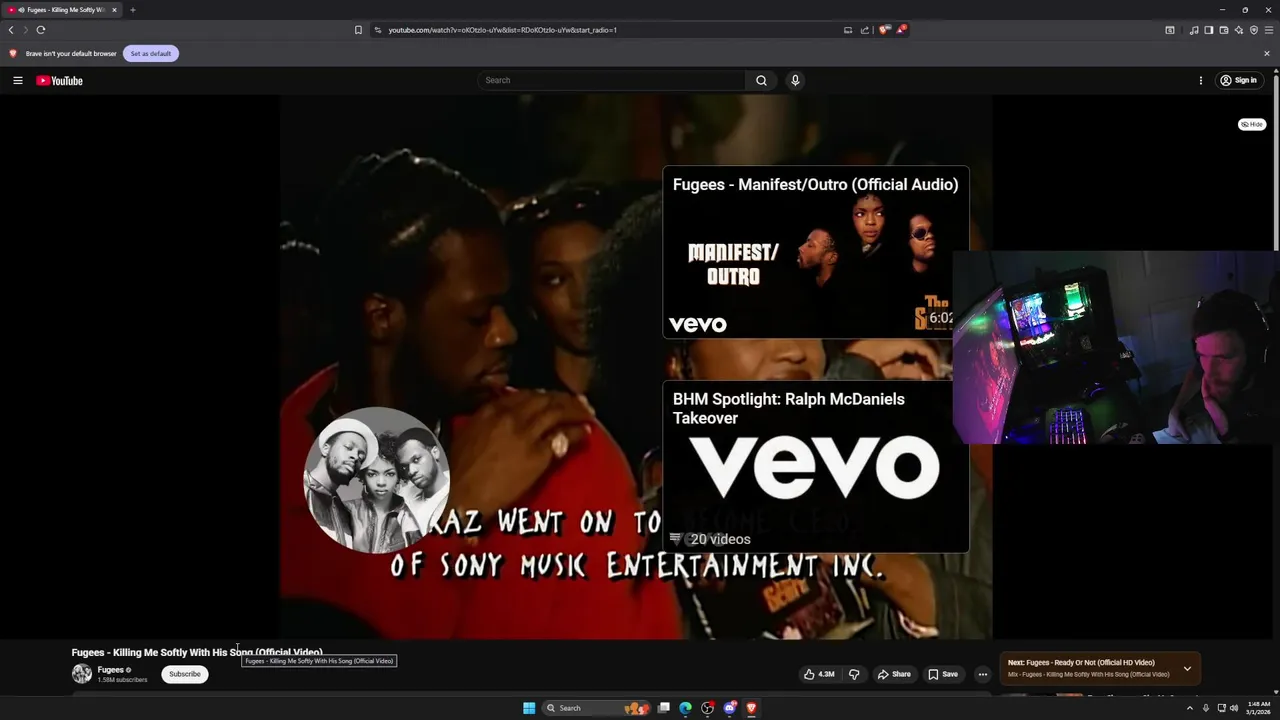Open Brave Shields lion icon
Screen dimensions: 1280x720
pyautogui.click(x=884, y=30)
